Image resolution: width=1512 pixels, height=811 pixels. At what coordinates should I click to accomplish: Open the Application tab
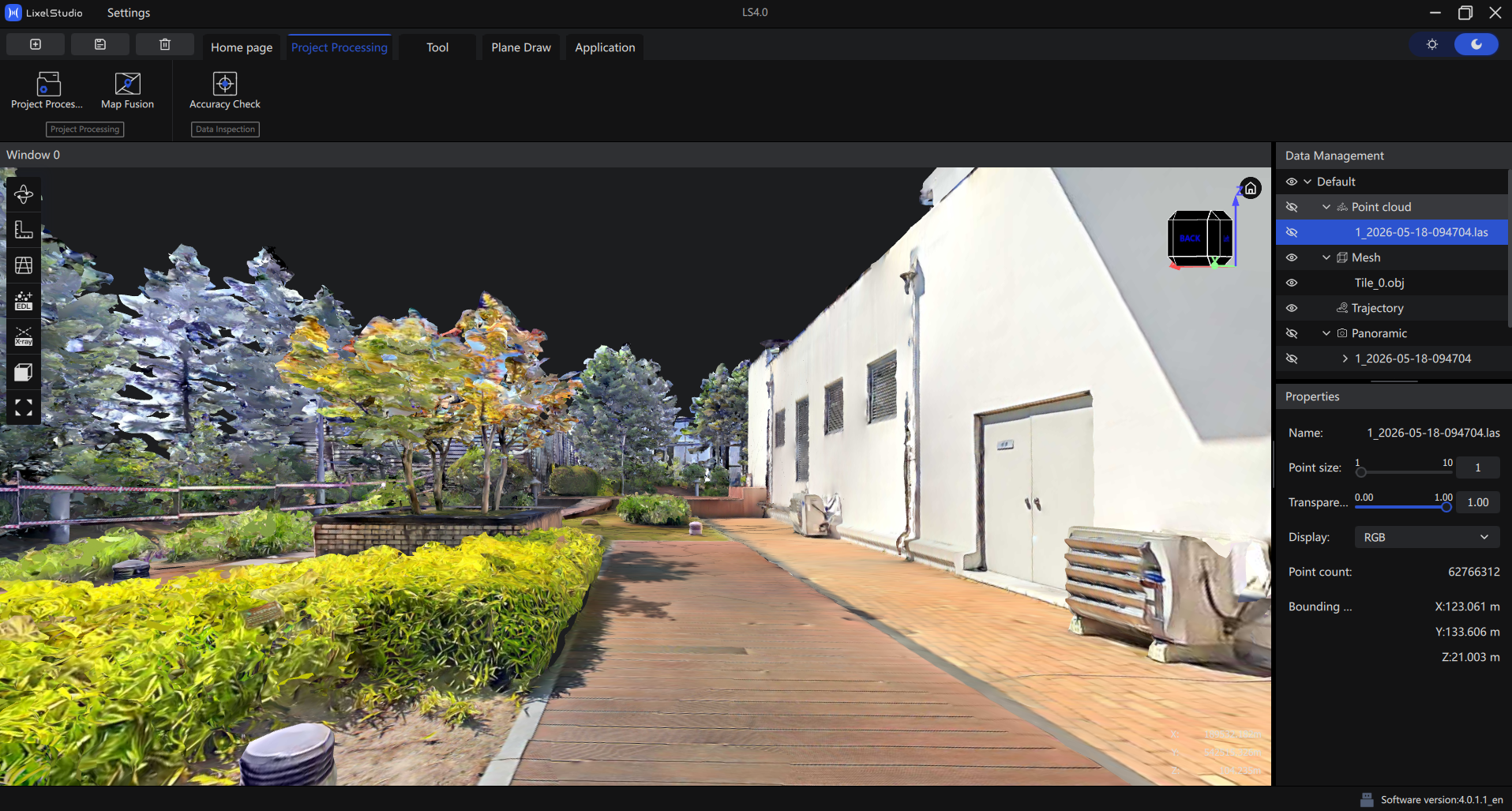[x=605, y=47]
